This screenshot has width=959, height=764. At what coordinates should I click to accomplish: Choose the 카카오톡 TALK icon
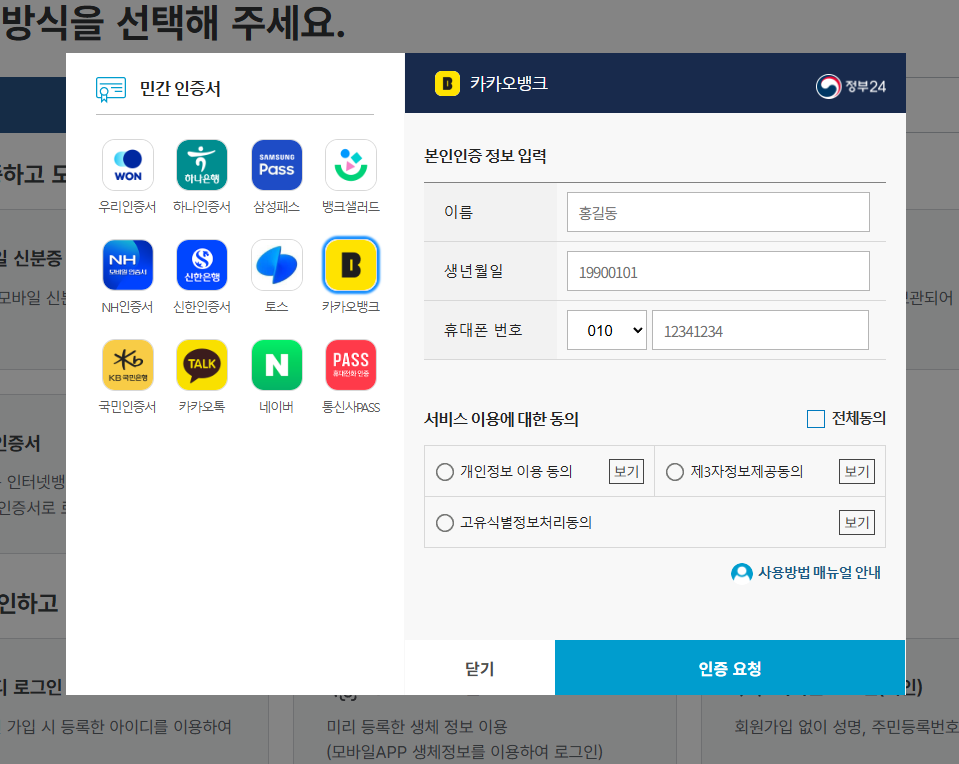(x=202, y=365)
